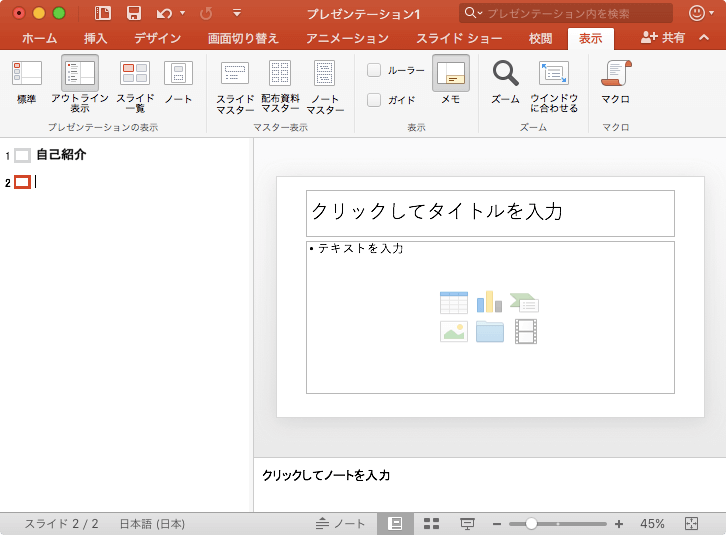Click the save floppy disk icon
The image size is (726, 535).
[x=134, y=13]
